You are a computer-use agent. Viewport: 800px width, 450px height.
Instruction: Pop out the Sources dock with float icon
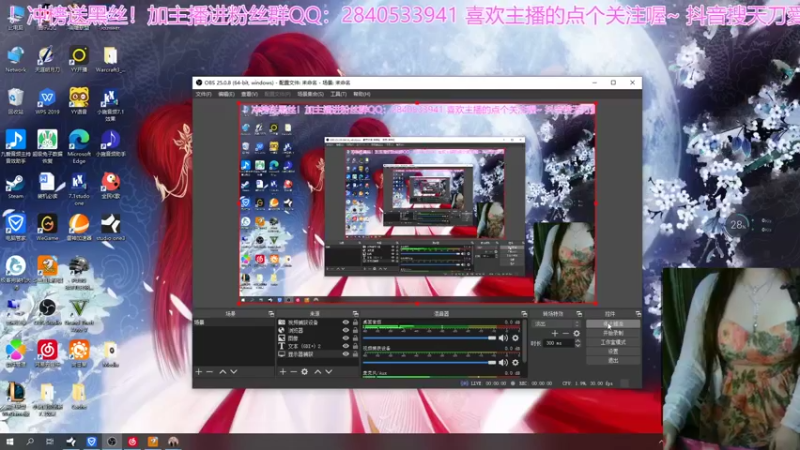click(356, 314)
